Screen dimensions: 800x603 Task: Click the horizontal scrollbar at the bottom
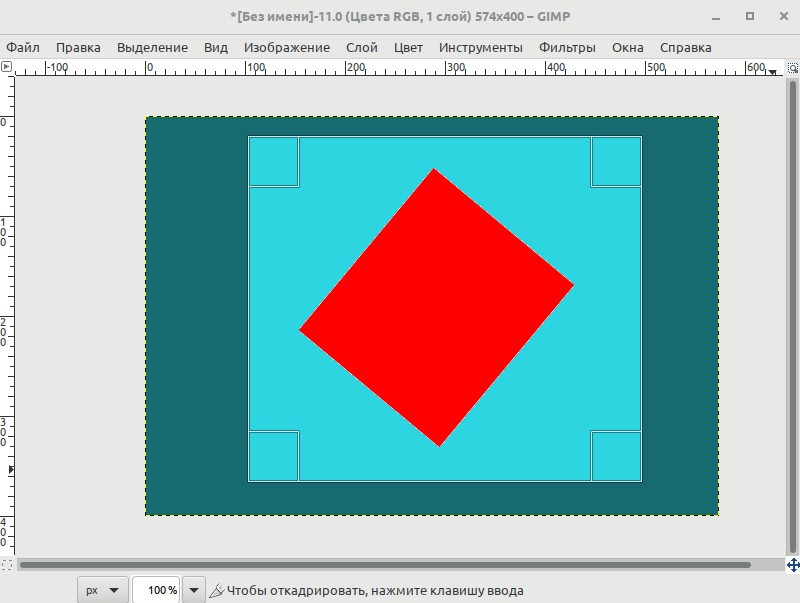385,565
